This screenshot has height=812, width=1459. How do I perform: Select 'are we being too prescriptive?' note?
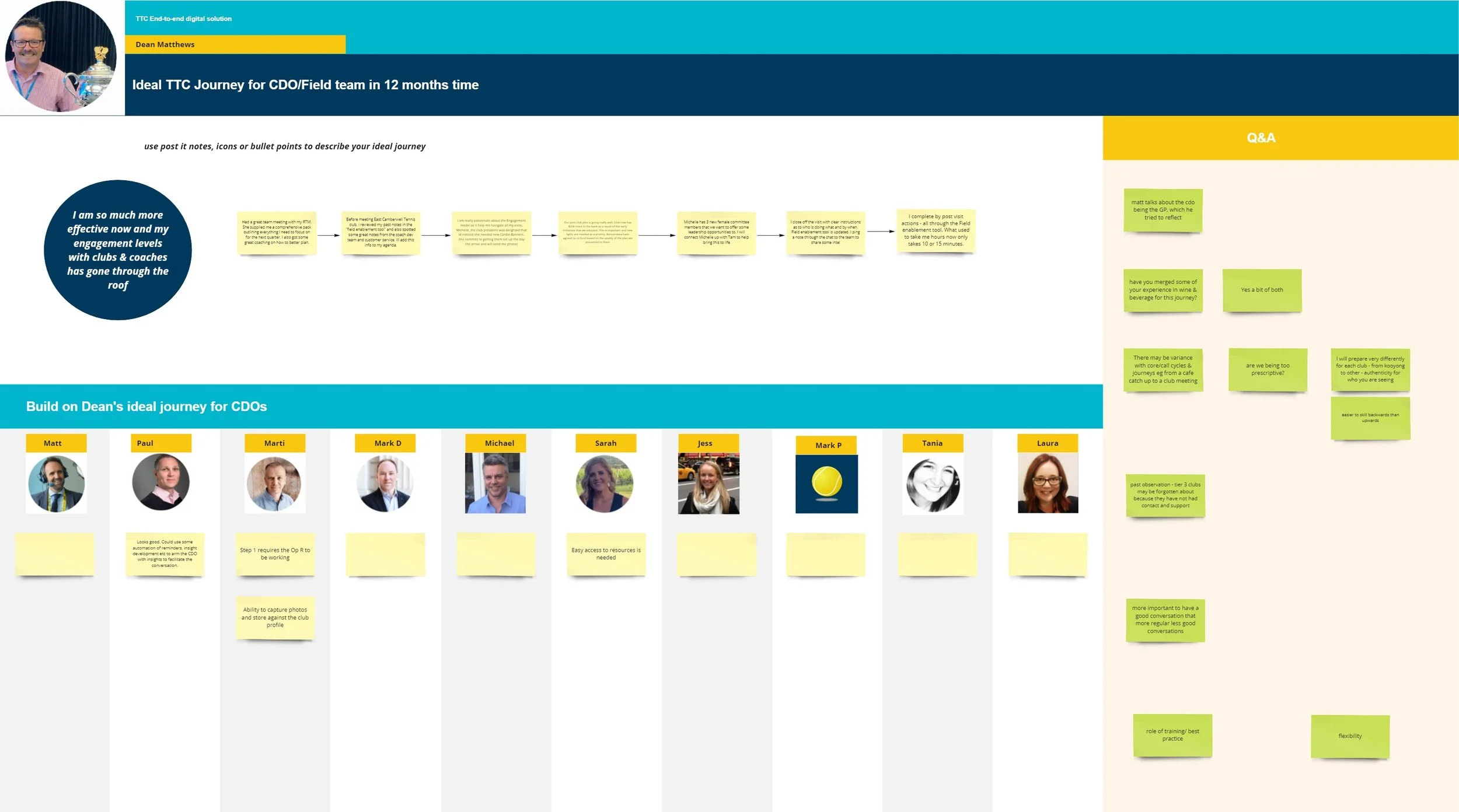[x=1267, y=369]
